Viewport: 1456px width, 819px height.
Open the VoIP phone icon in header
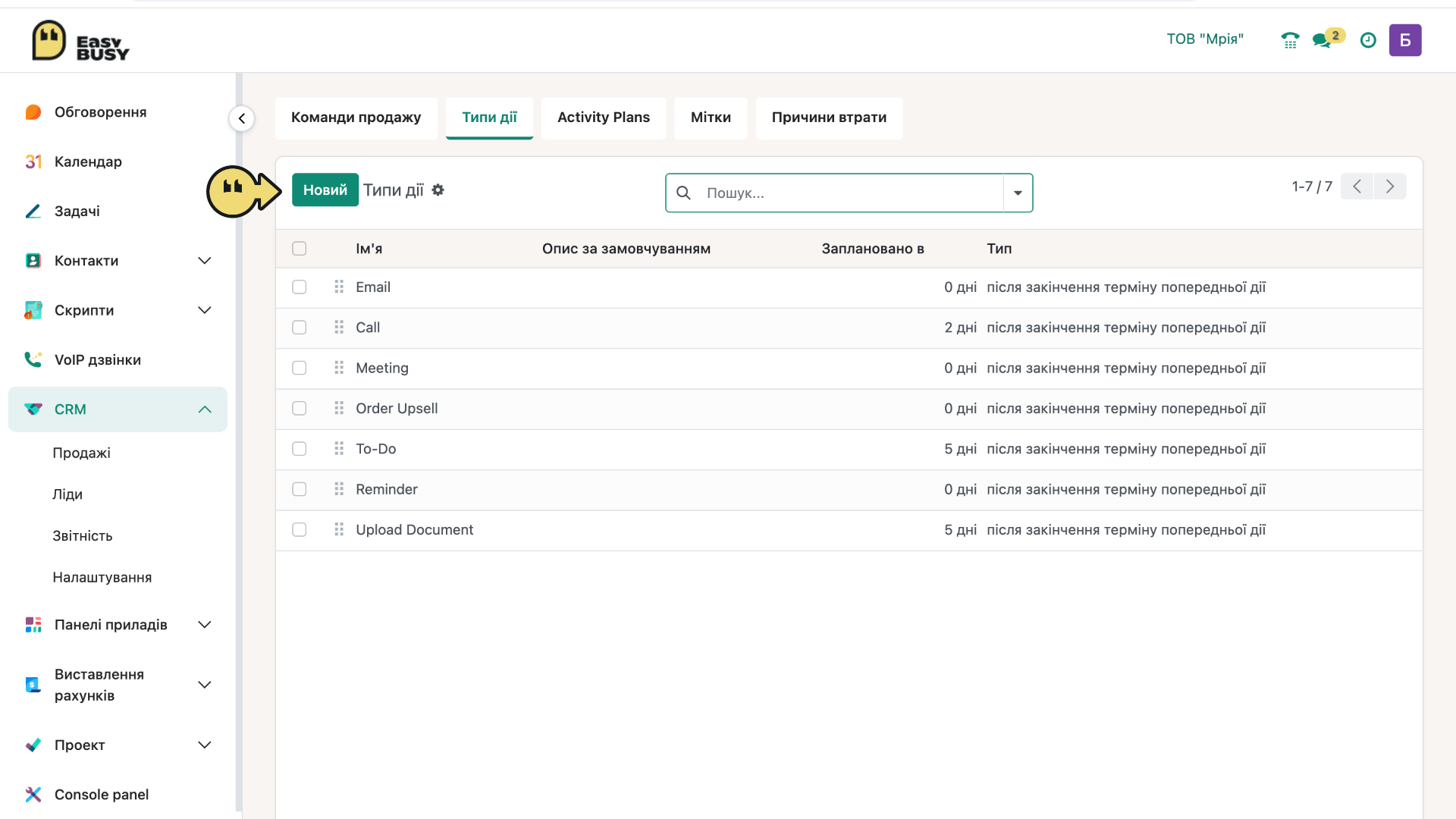click(x=1290, y=40)
